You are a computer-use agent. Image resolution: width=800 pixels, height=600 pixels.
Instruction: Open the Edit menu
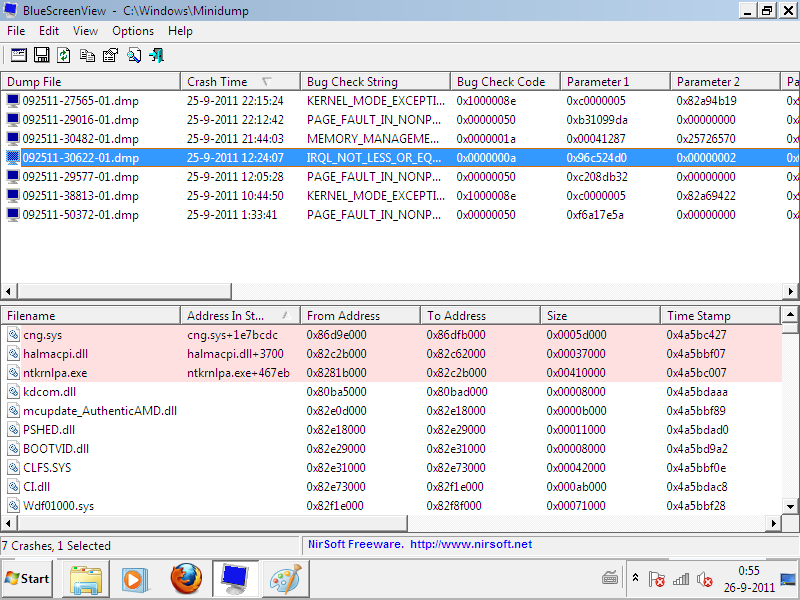[49, 31]
